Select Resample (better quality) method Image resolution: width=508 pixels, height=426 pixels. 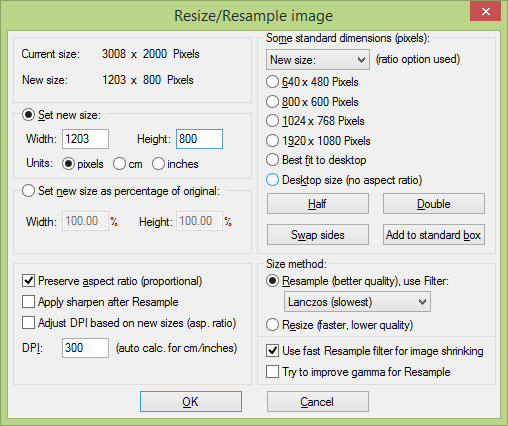(272, 281)
